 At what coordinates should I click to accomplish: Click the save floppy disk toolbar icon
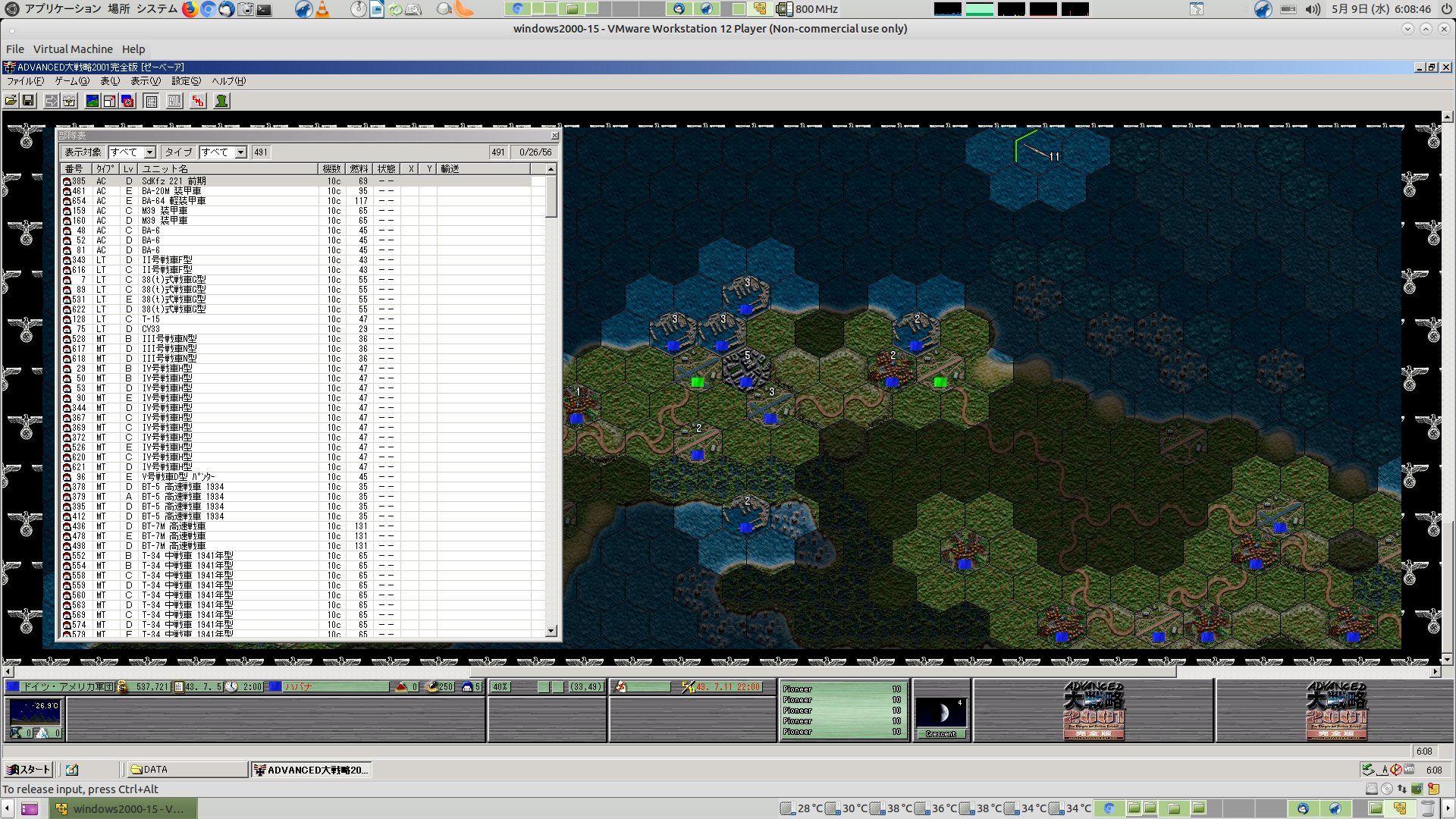point(28,101)
